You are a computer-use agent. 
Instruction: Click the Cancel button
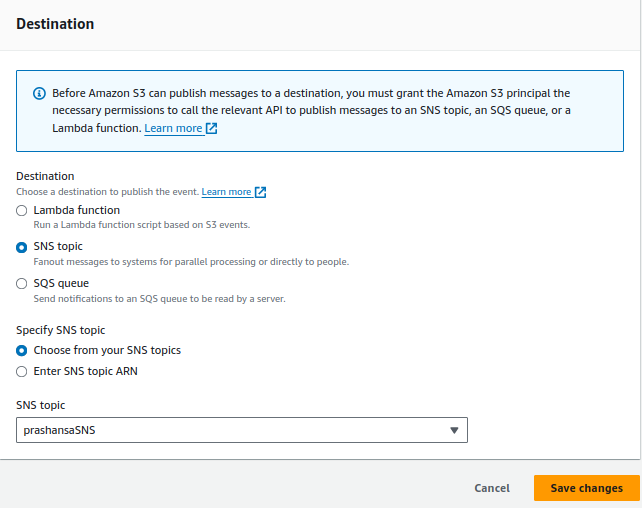[492, 488]
